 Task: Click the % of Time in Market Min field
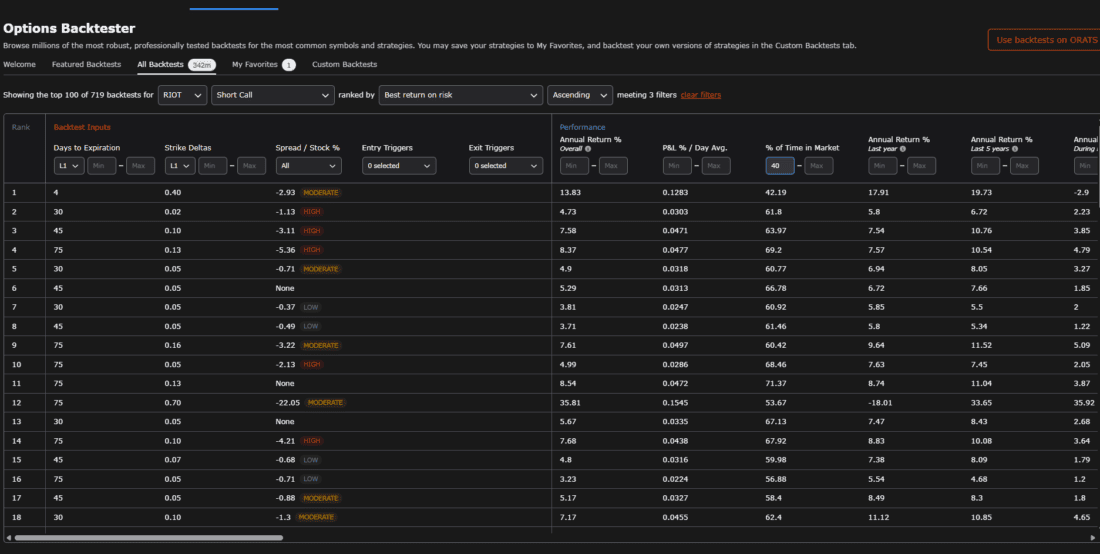click(x=780, y=165)
